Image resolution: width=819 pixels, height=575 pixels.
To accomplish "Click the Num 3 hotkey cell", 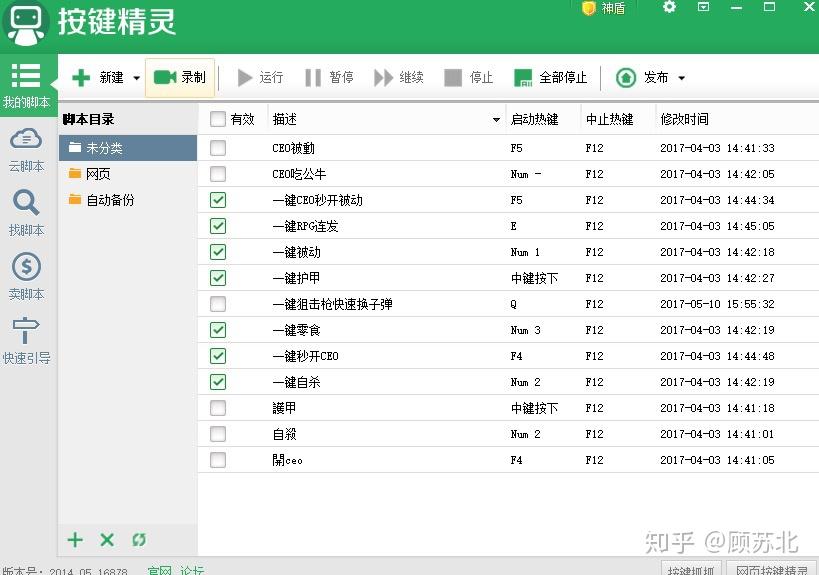I will pyautogui.click(x=525, y=330).
